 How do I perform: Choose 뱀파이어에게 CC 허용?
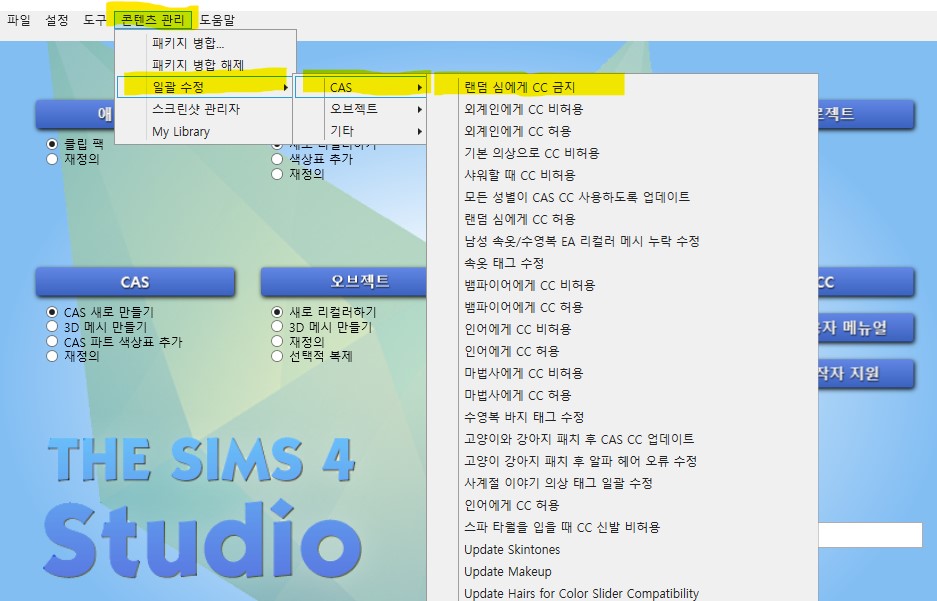coord(622,307)
